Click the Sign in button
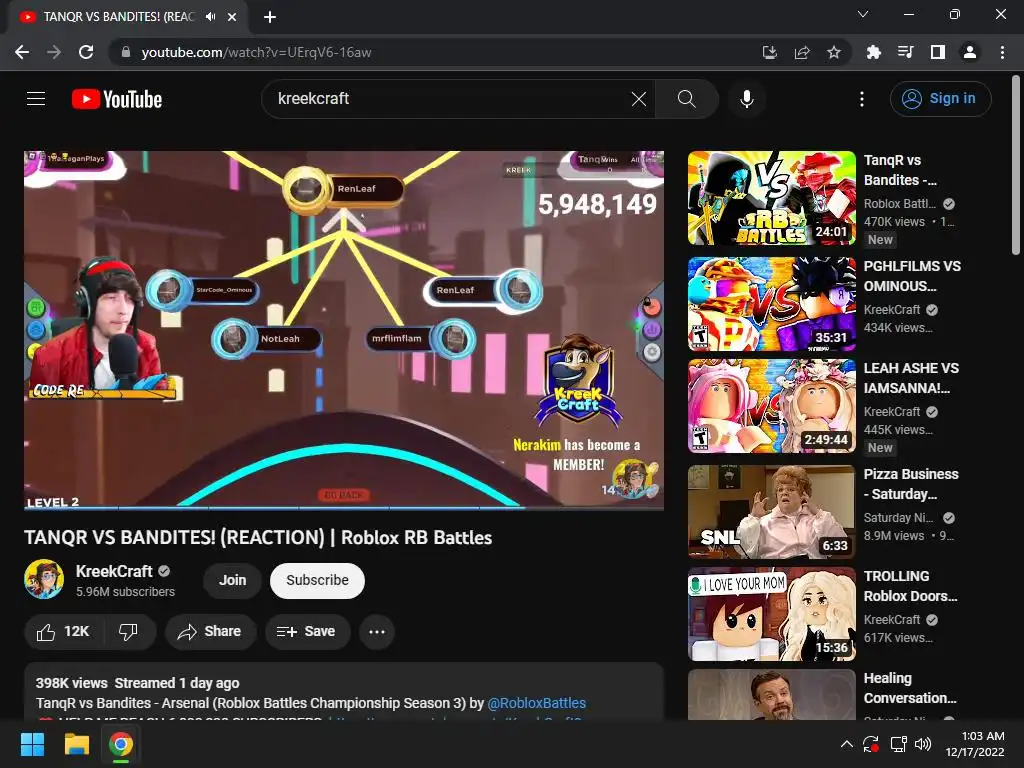The width and height of the screenshot is (1024, 768). 940,99
